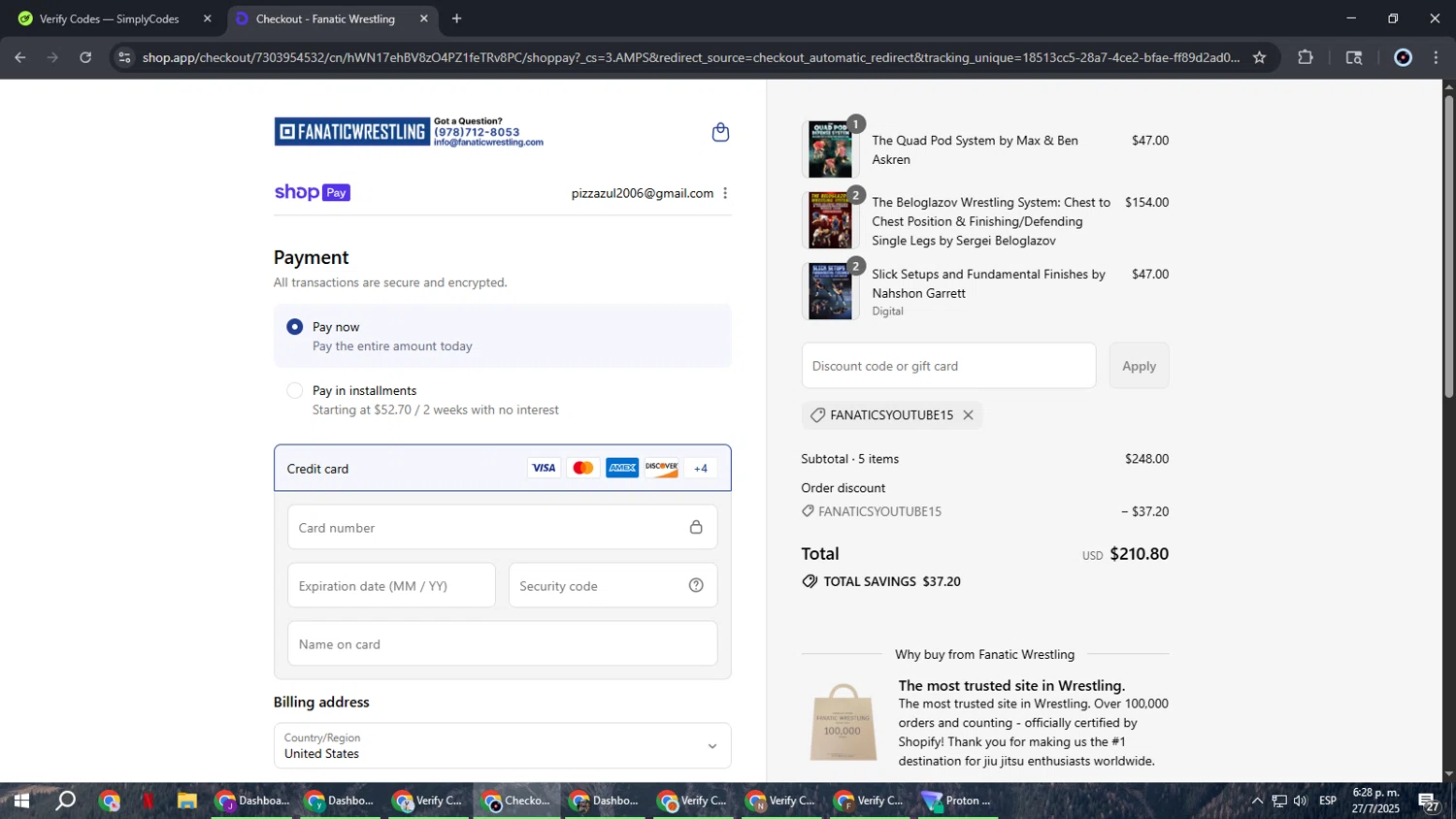Screen dimensions: 1456x819
Task: Open a new browser tab
Action: [x=456, y=18]
